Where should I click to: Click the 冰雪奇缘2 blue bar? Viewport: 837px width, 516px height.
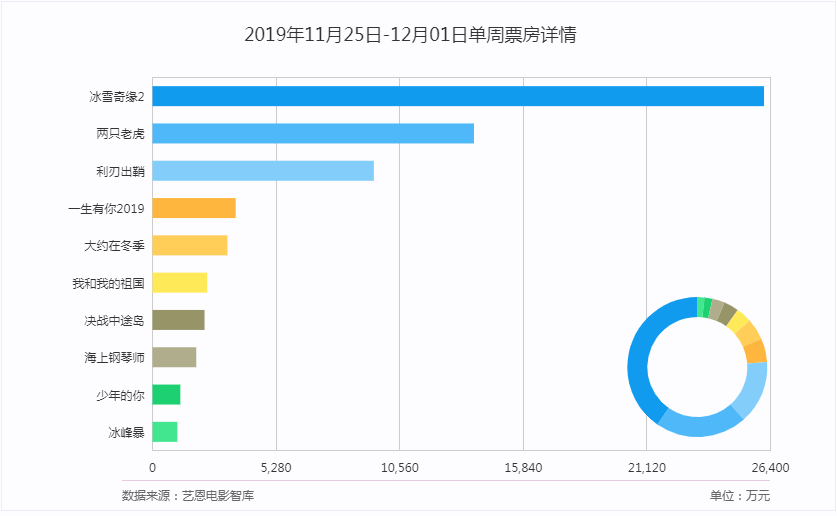coord(457,96)
